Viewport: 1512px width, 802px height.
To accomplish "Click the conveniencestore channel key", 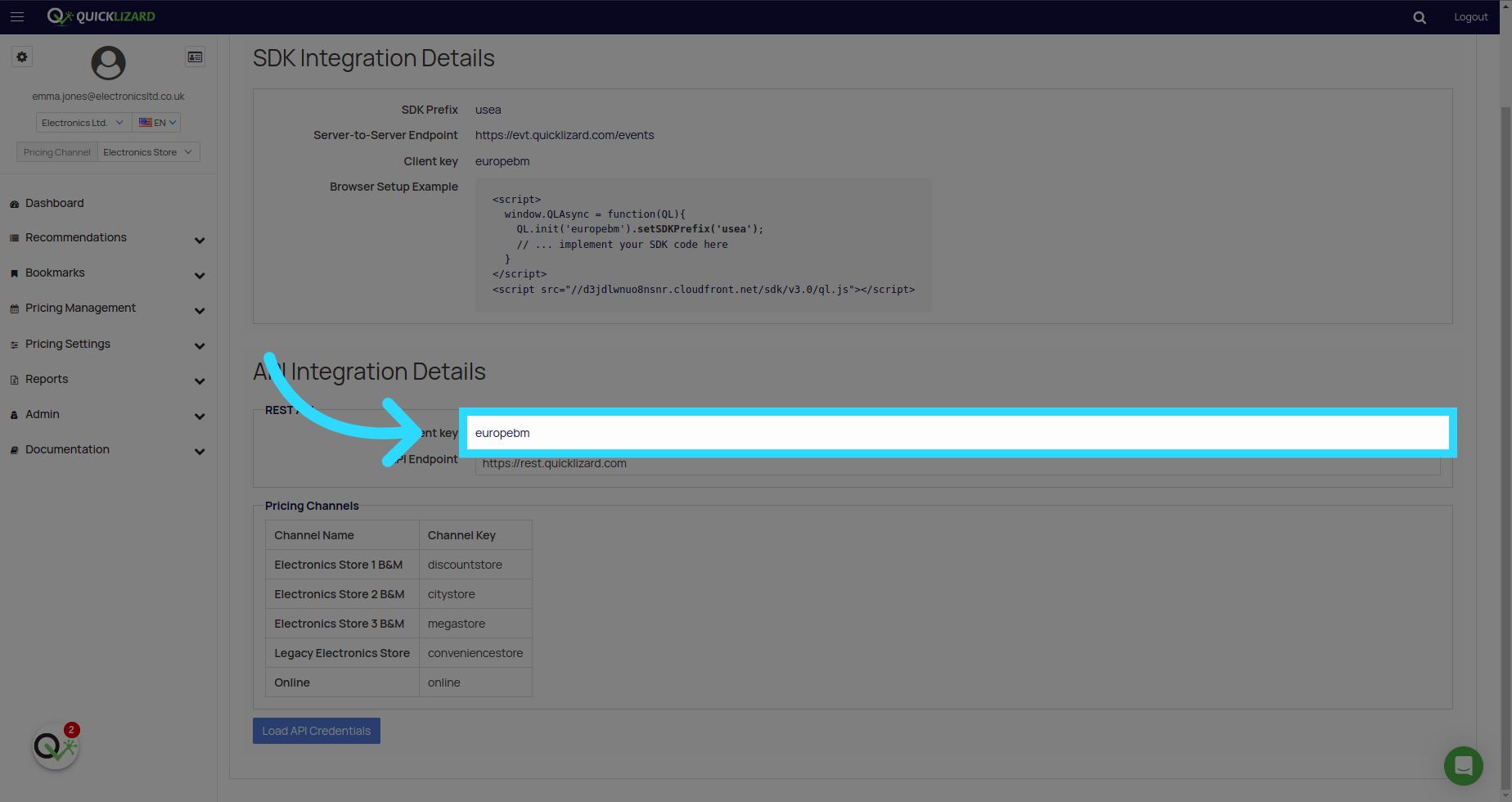I will click(x=475, y=653).
